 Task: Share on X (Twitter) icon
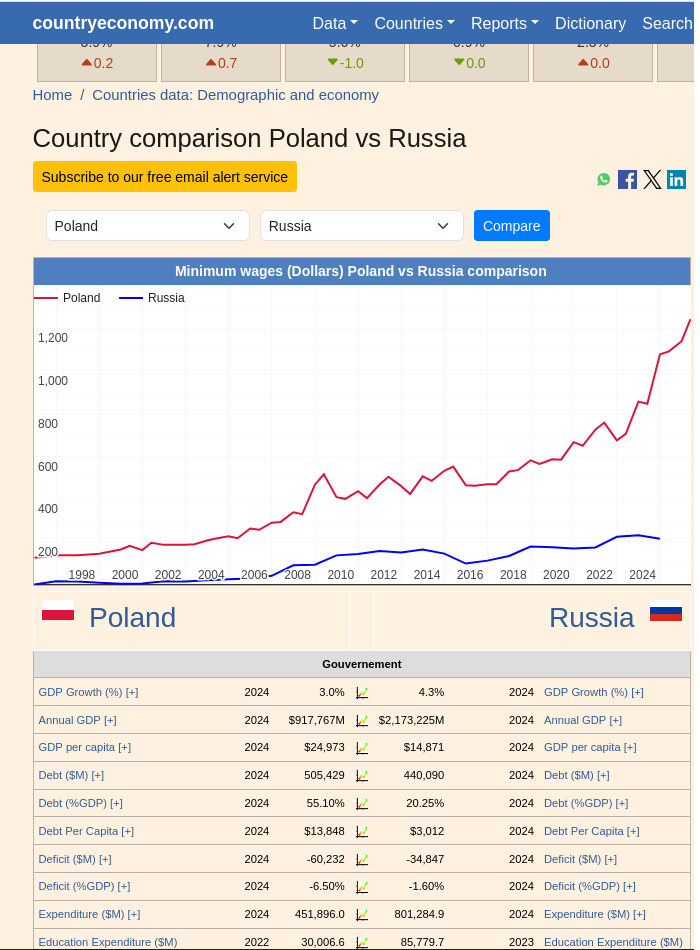tap(652, 180)
